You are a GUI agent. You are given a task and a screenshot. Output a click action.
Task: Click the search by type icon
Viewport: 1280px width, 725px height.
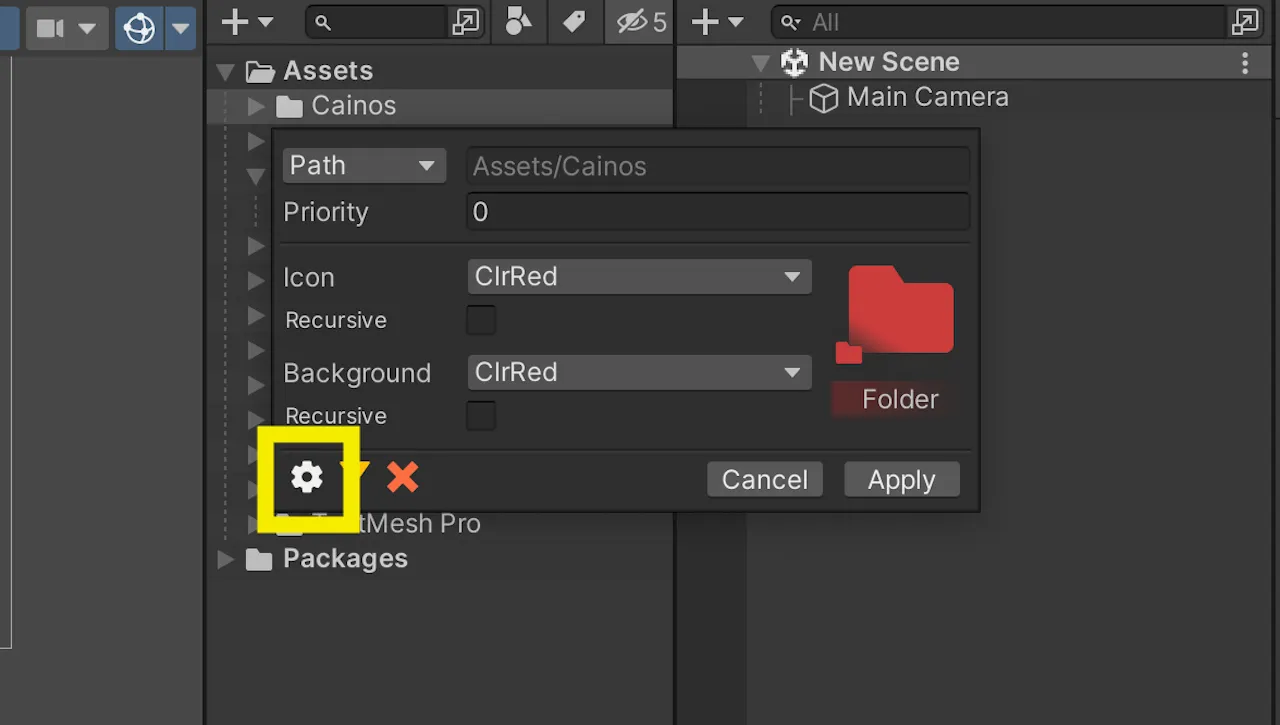point(518,22)
